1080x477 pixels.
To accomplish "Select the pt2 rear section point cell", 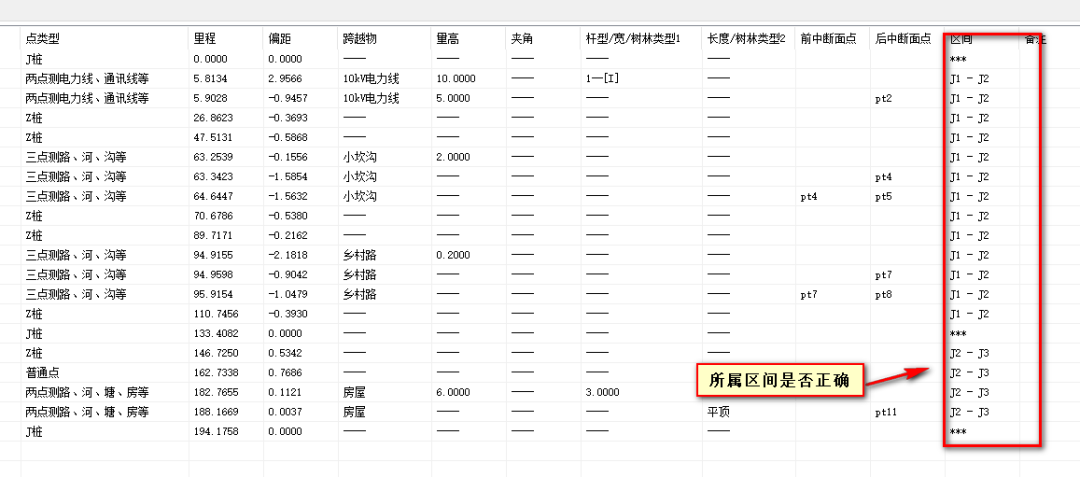I will [883, 99].
